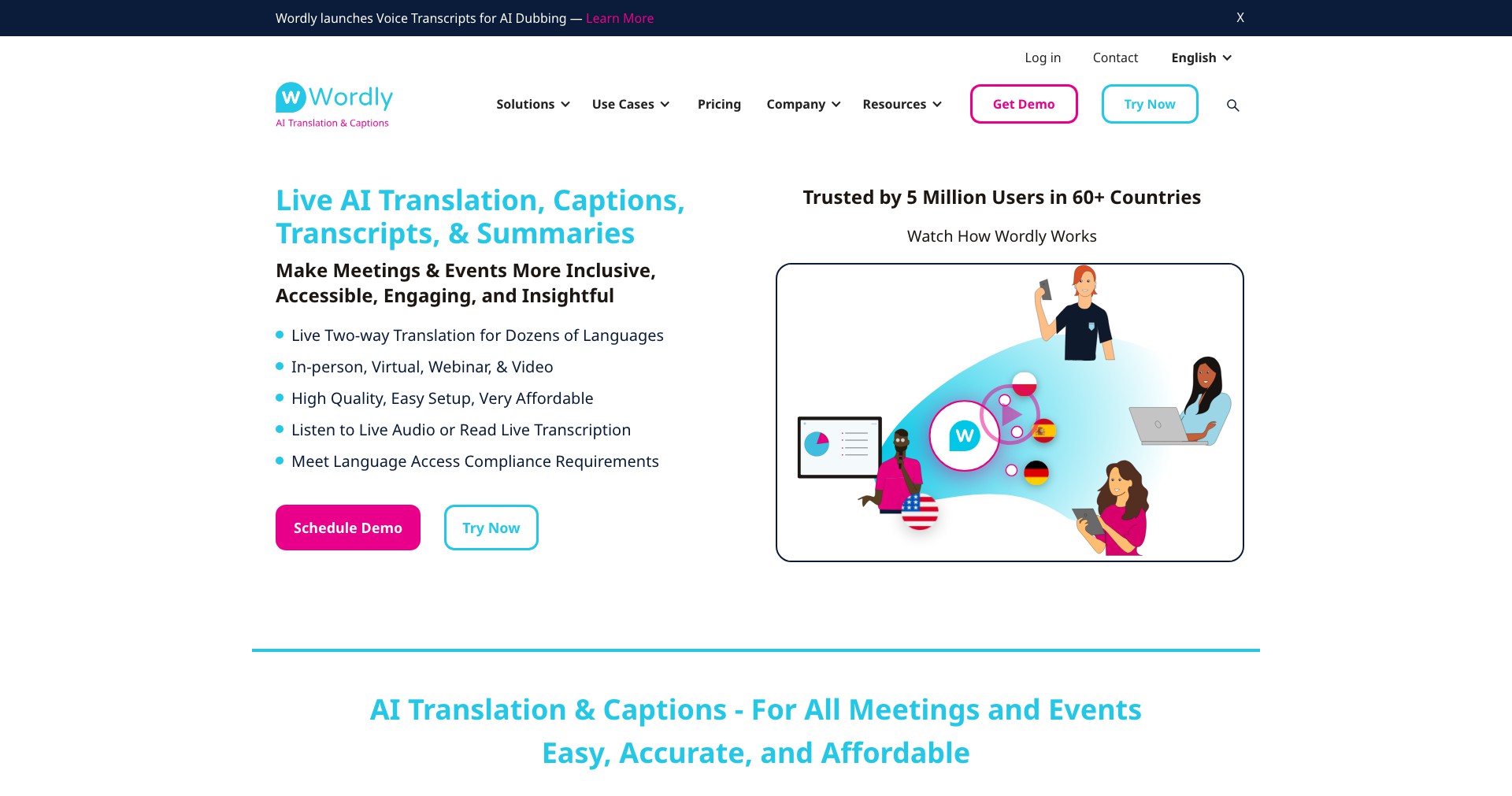Screen dimensions: 1512x796
Task: Open the search magnifier icon
Action: [x=1233, y=106]
